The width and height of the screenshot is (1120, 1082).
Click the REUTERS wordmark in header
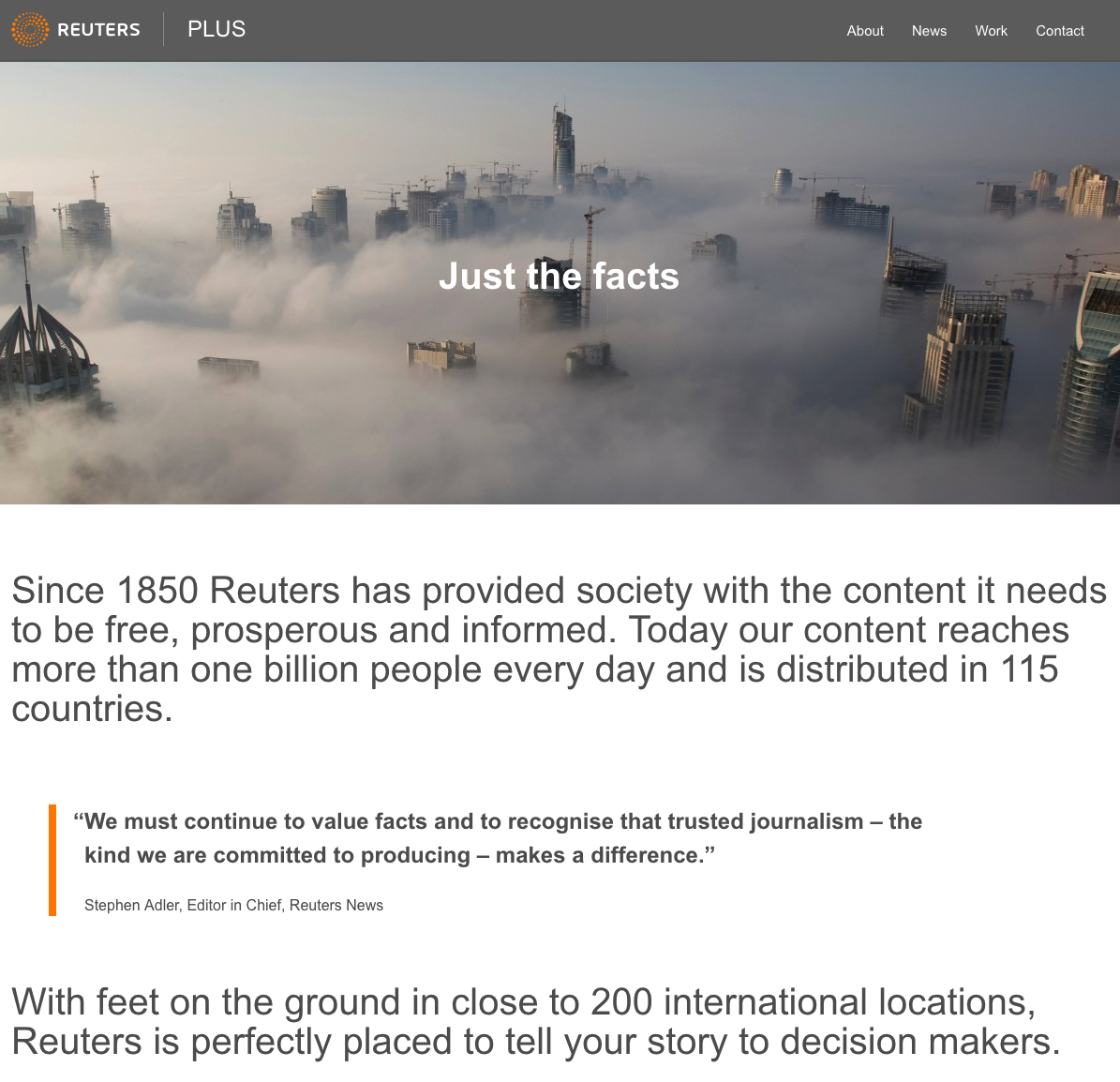click(98, 29)
